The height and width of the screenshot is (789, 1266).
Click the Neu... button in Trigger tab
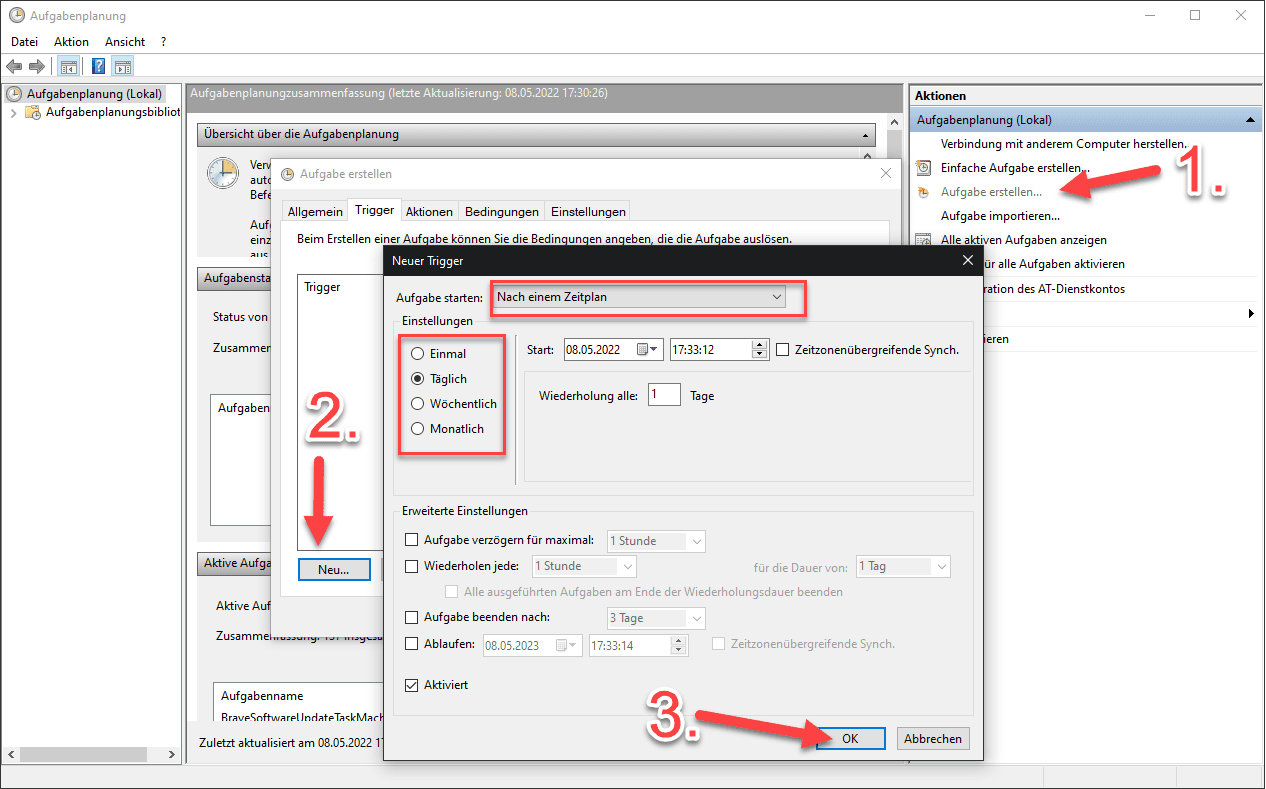click(334, 569)
